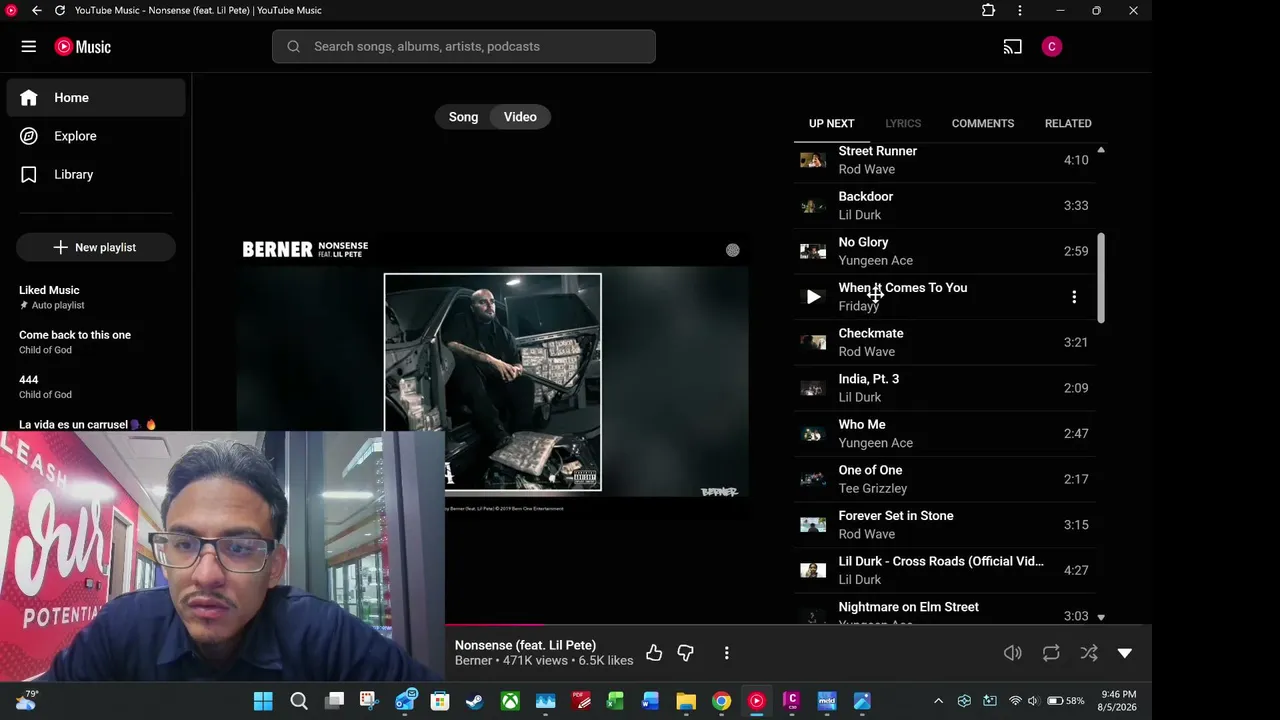Viewport: 1280px width, 720px height.
Task: Open Outlook from the taskbar
Action: [405, 701]
